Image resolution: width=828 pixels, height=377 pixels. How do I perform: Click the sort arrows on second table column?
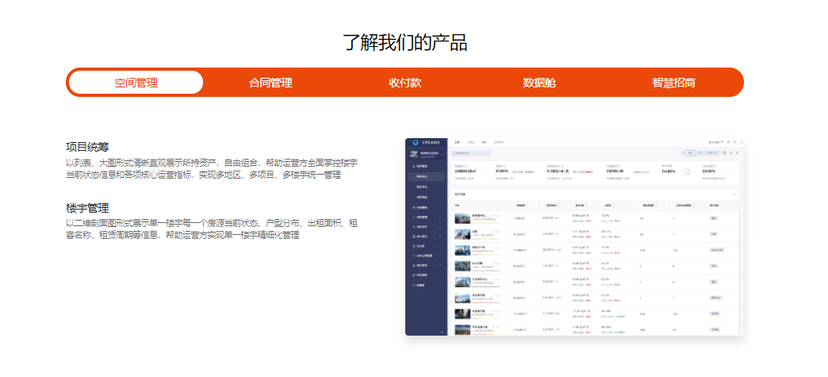(x=529, y=205)
